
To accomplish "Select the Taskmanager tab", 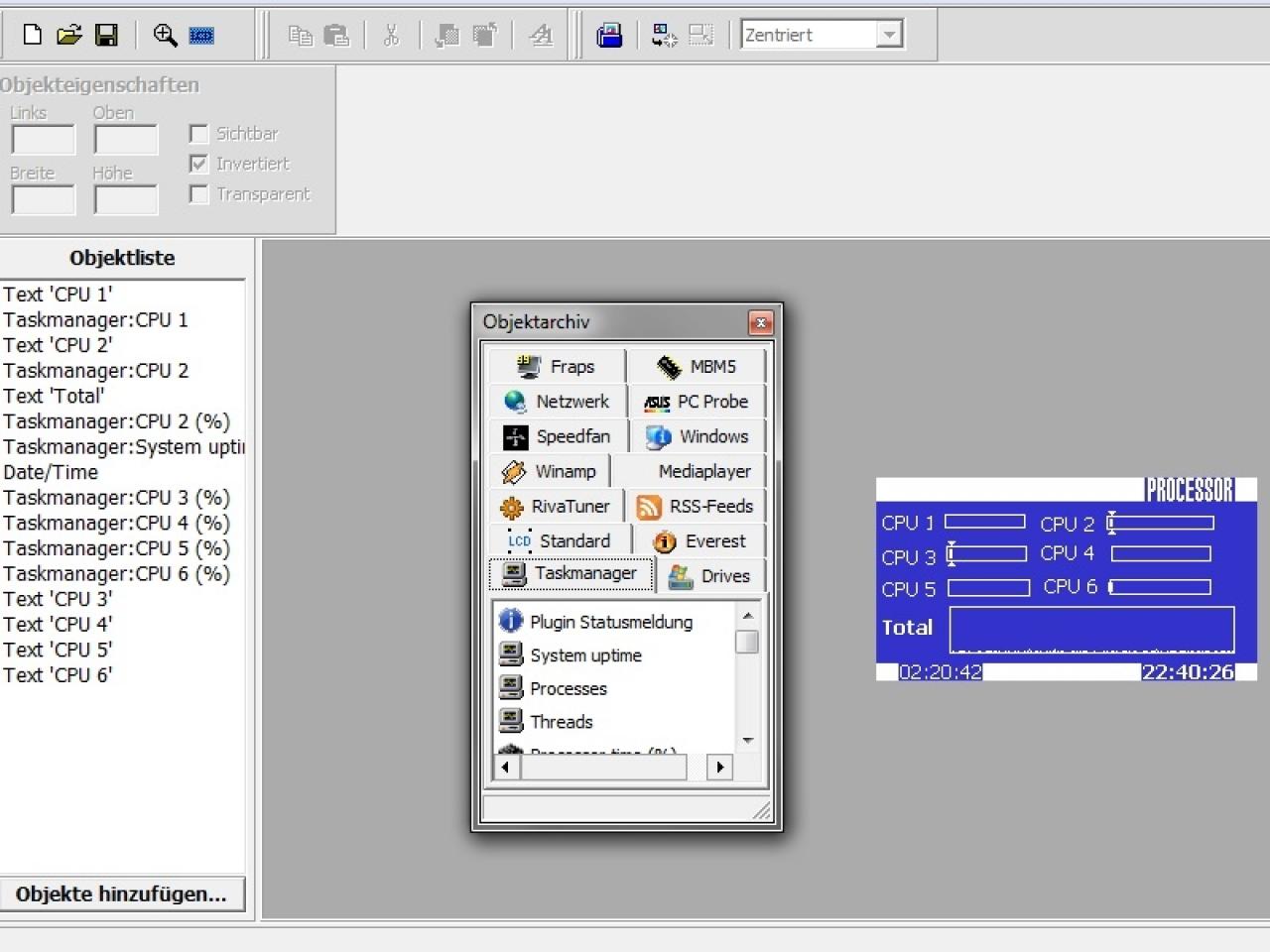I will [x=571, y=573].
